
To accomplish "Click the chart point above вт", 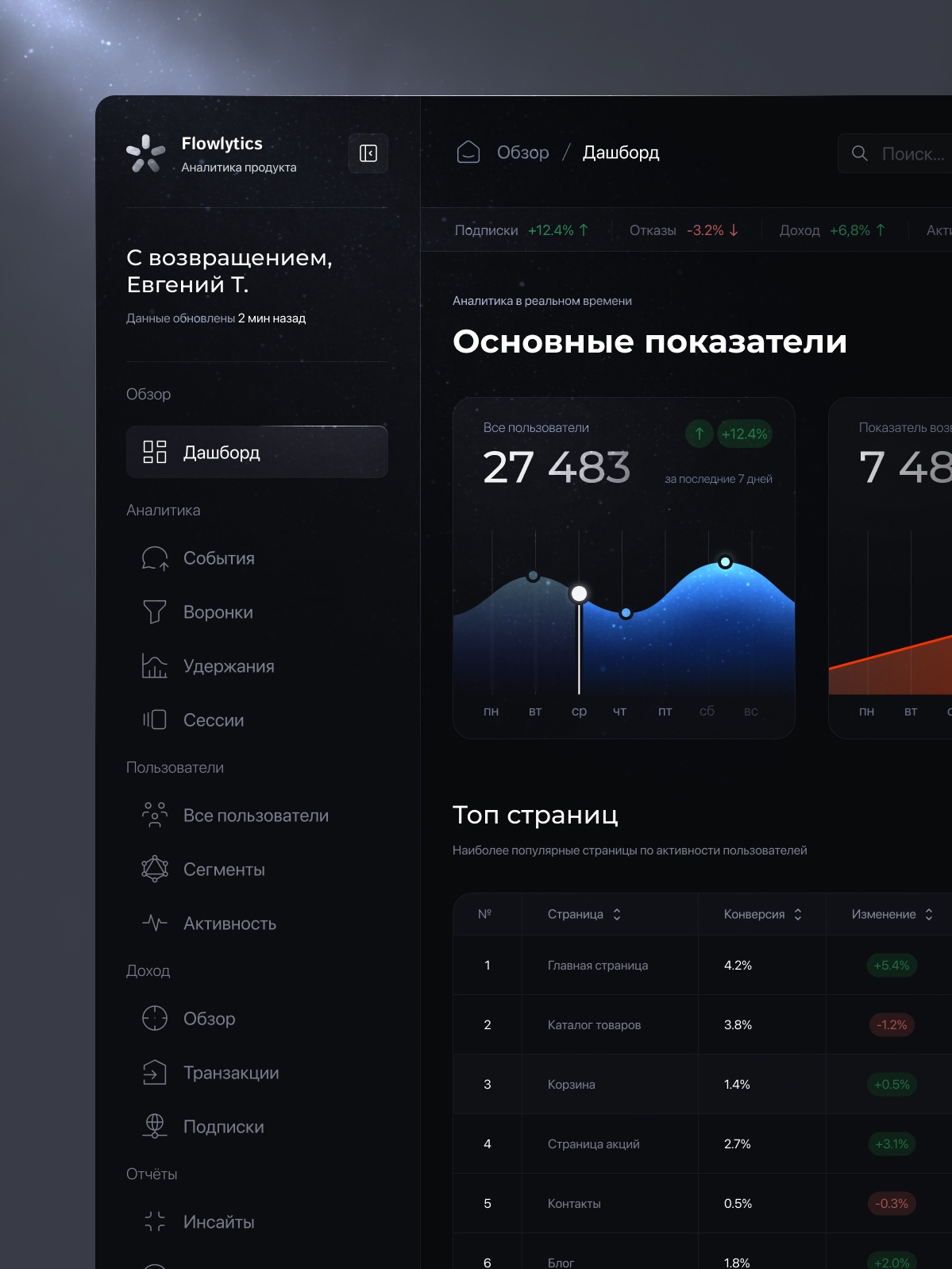I will [534, 576].
